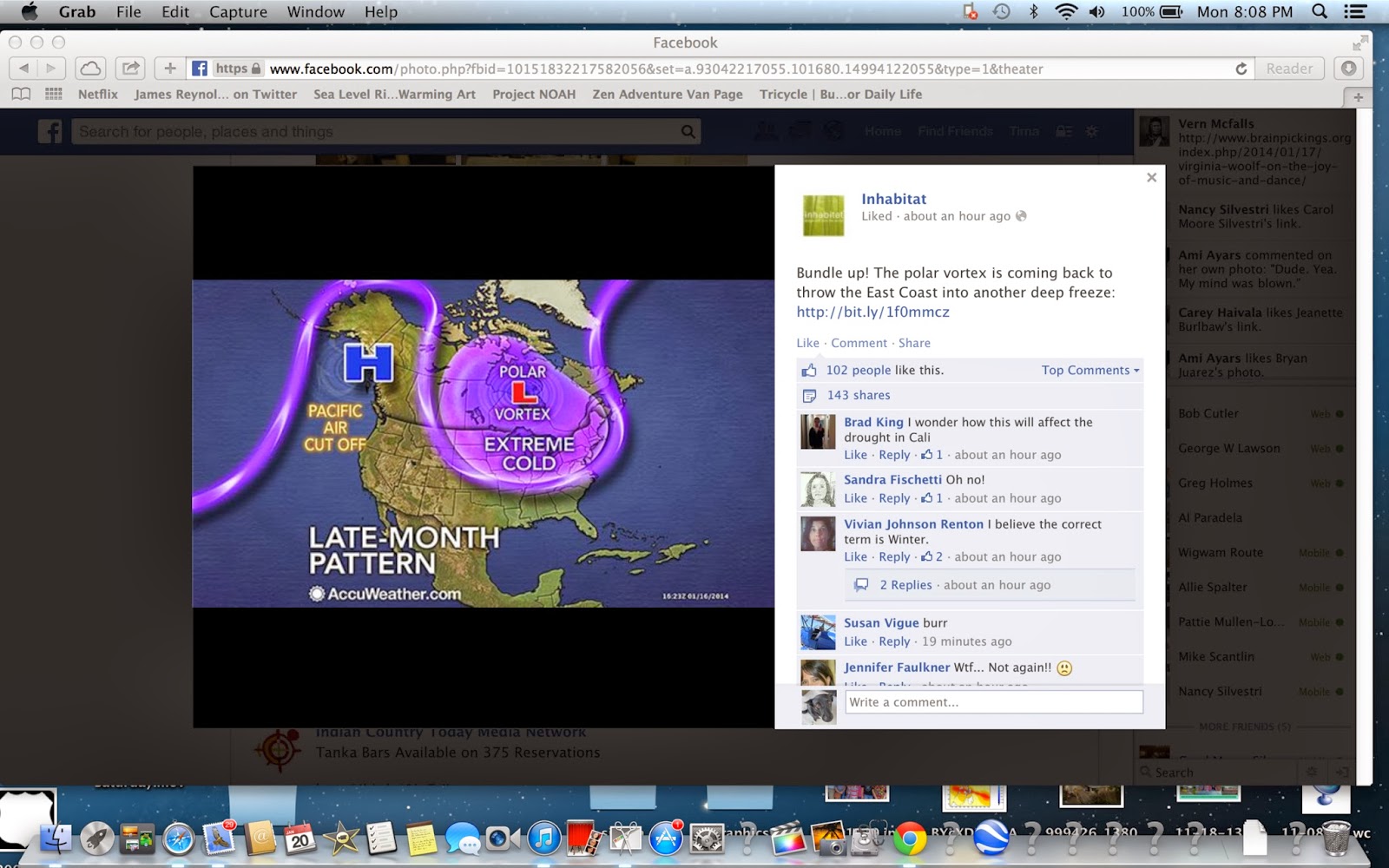Click Share under the Inhabitat post

[914, 343]
